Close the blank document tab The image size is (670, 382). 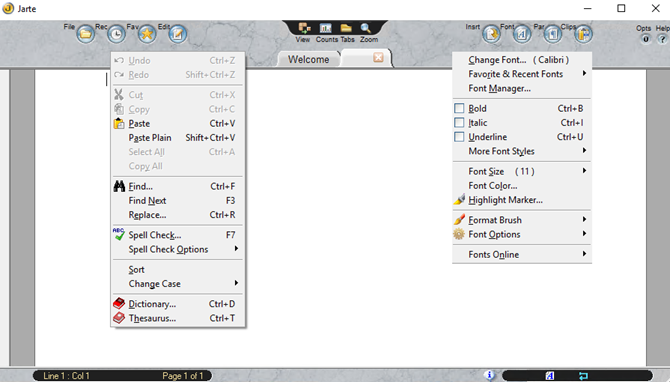pyautogui.click(x=378, y=57)
